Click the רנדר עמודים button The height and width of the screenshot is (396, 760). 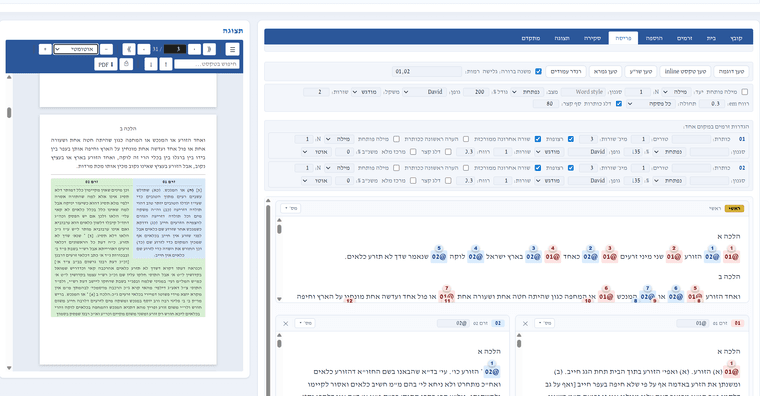[566, 71]
